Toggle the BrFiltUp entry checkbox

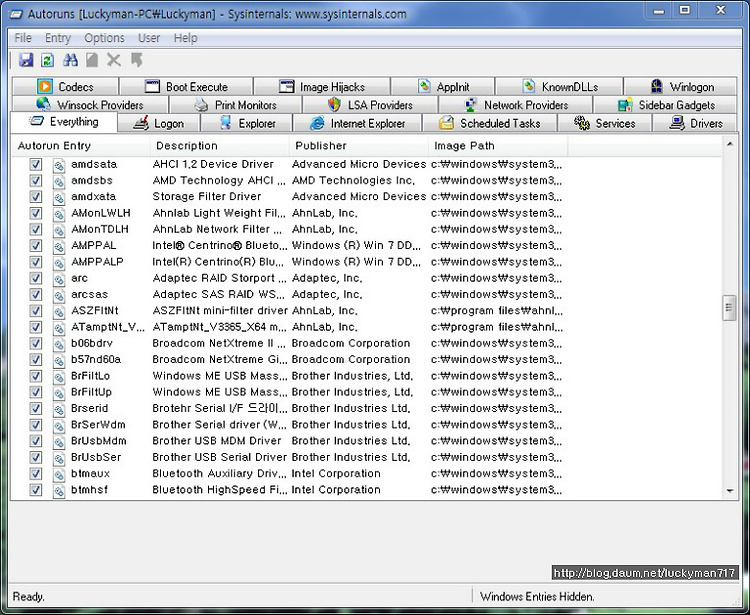pyautogui.click(x=35, y=392)
